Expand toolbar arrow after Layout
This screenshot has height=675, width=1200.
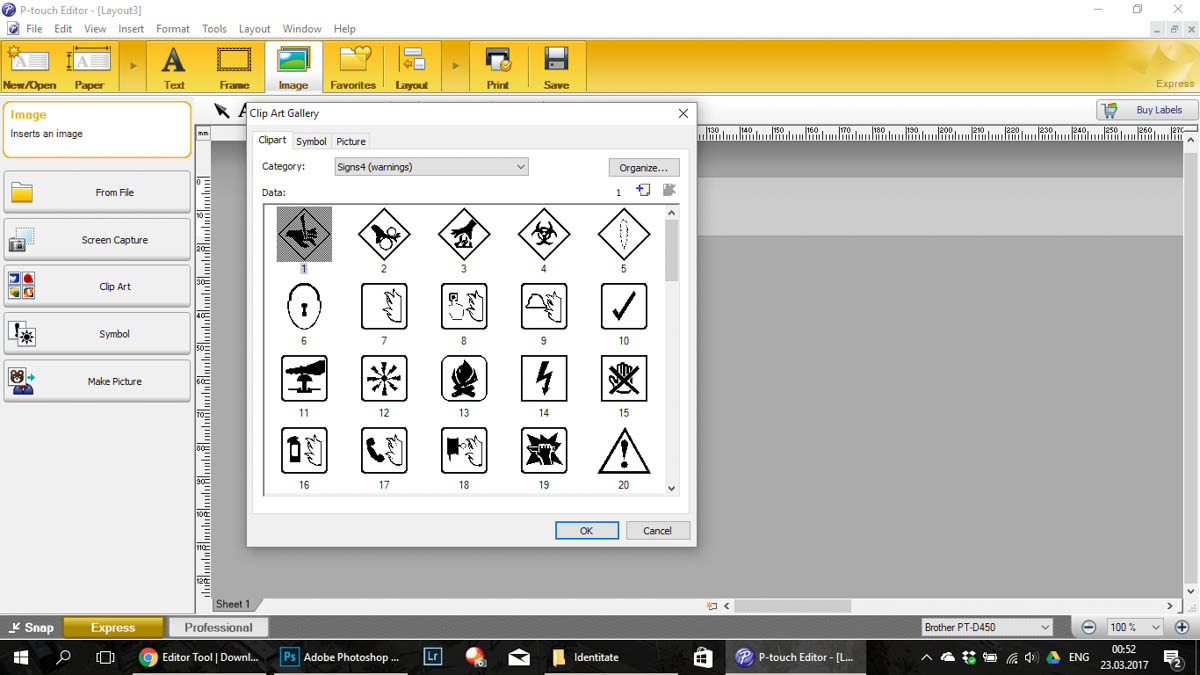[x=456, y=67]
